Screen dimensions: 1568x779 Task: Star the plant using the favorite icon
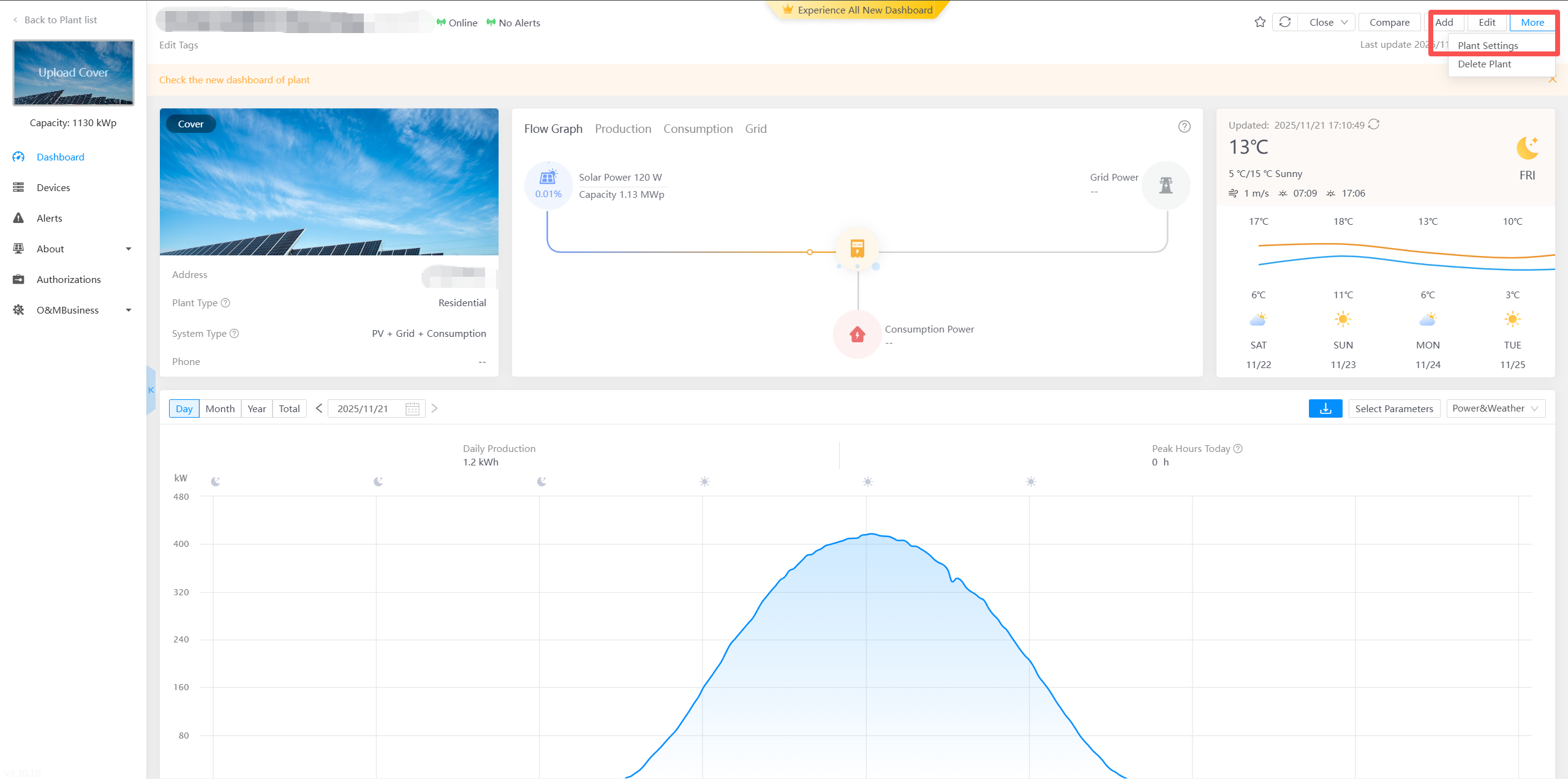(1260, 22)
